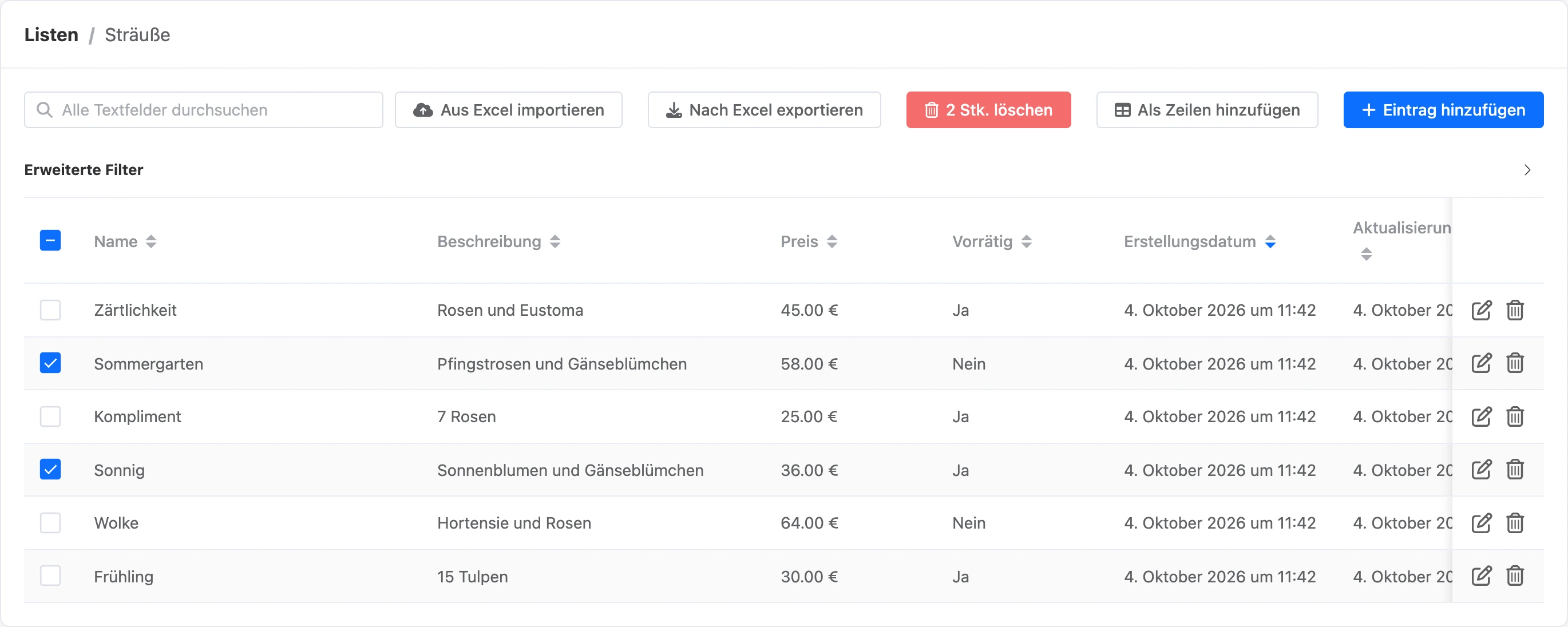This screenshot has width=1568, height=627.
Task: Sort by Erstellungsdatum column arrows
Action: point(1270,241)
